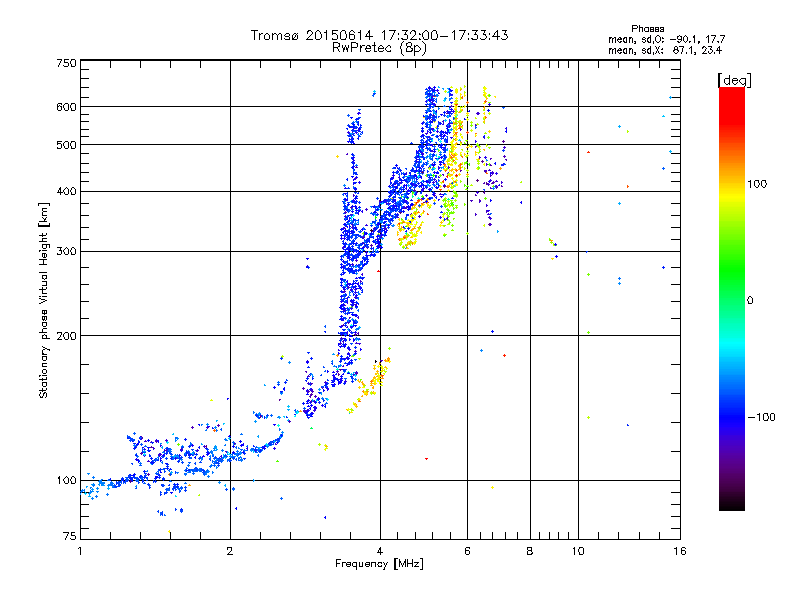This screenshot has height=600, width=800.
Task: Click the x-axis tick label '6'
Action: coord(467,551)
